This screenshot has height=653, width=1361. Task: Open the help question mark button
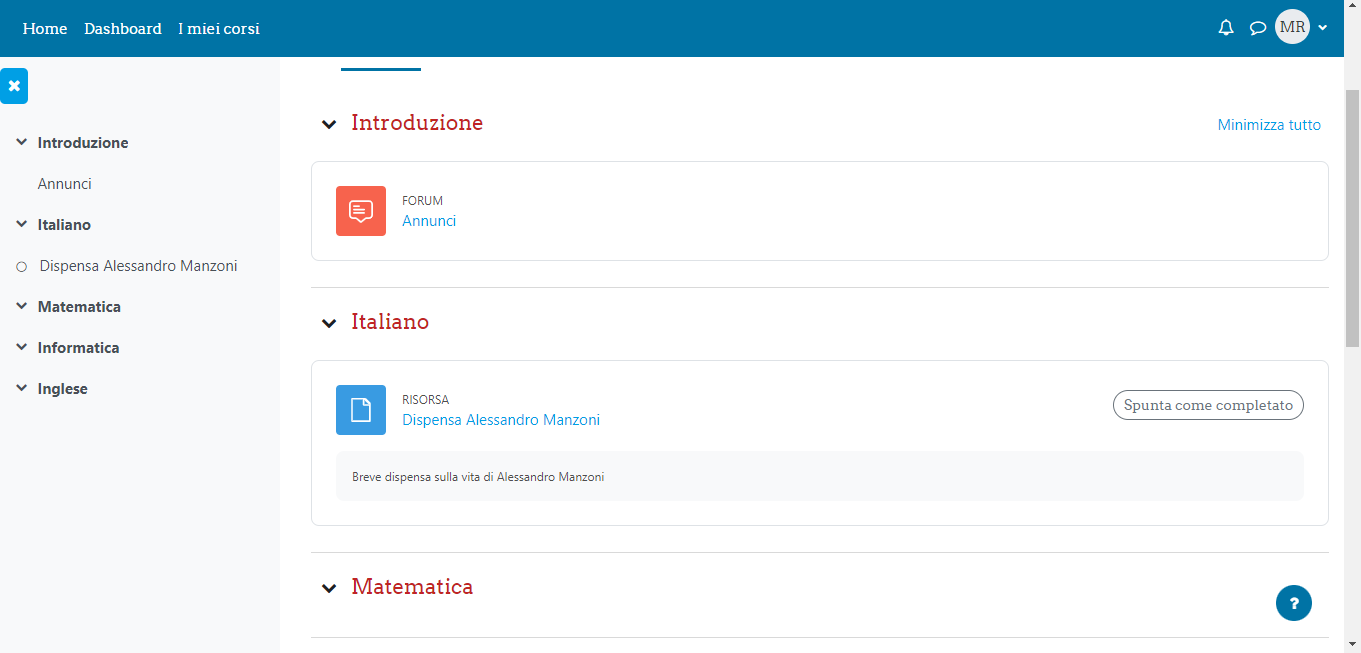click(1294, 603)
